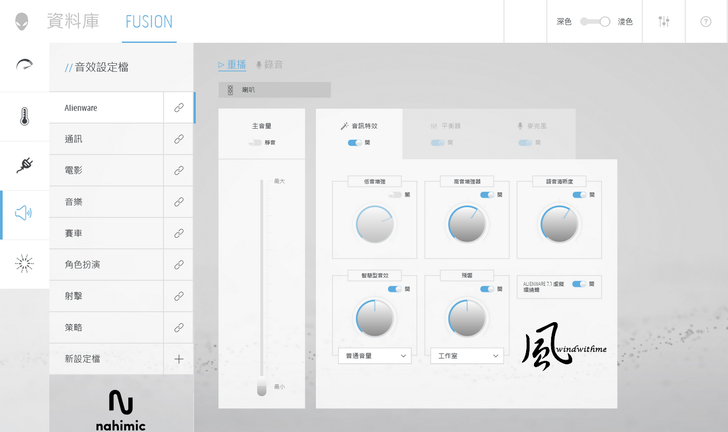This screenshot has height=432, width=728.
Task: Switch to the 資料庫 library tab
Action: [73, 21]
